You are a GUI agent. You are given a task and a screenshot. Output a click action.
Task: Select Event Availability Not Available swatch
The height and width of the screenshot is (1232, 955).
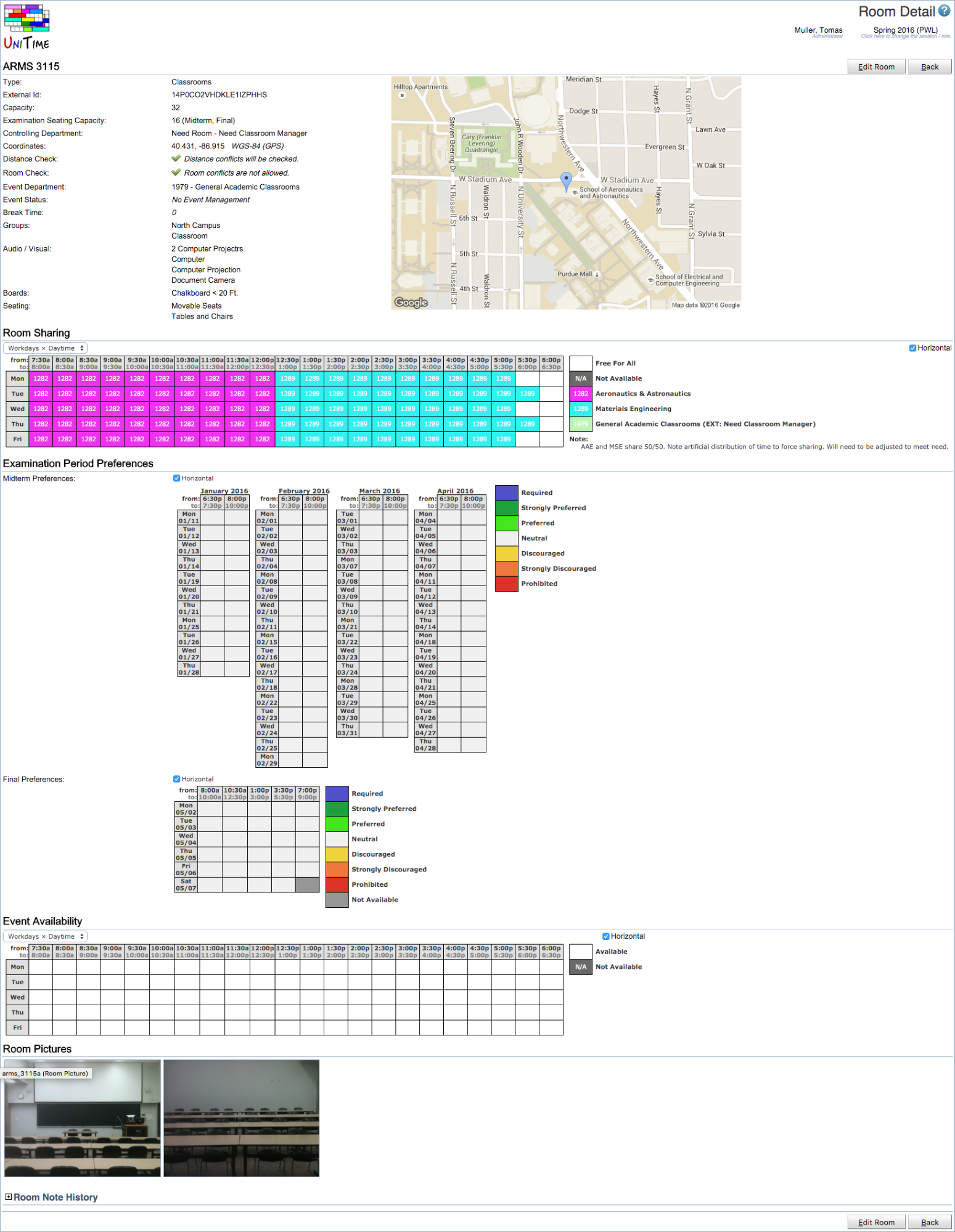(x=581, y=967)
